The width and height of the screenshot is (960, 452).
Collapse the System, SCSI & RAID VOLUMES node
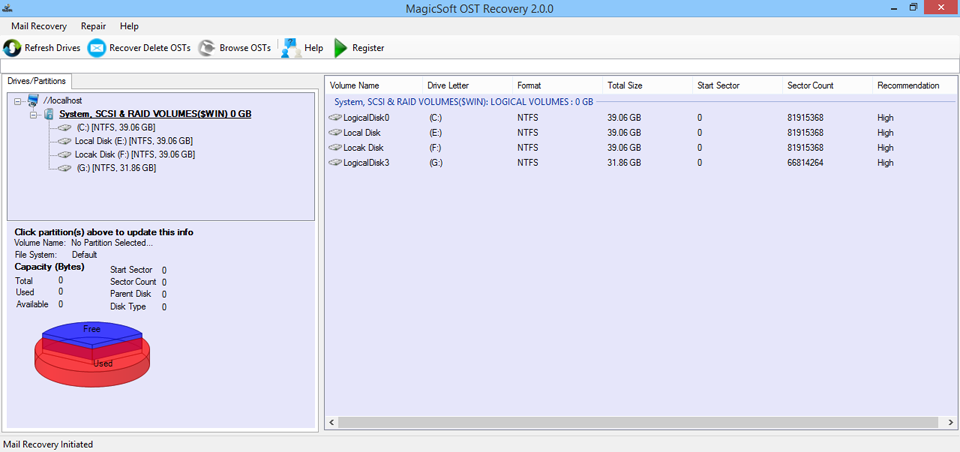coord(32,115)
